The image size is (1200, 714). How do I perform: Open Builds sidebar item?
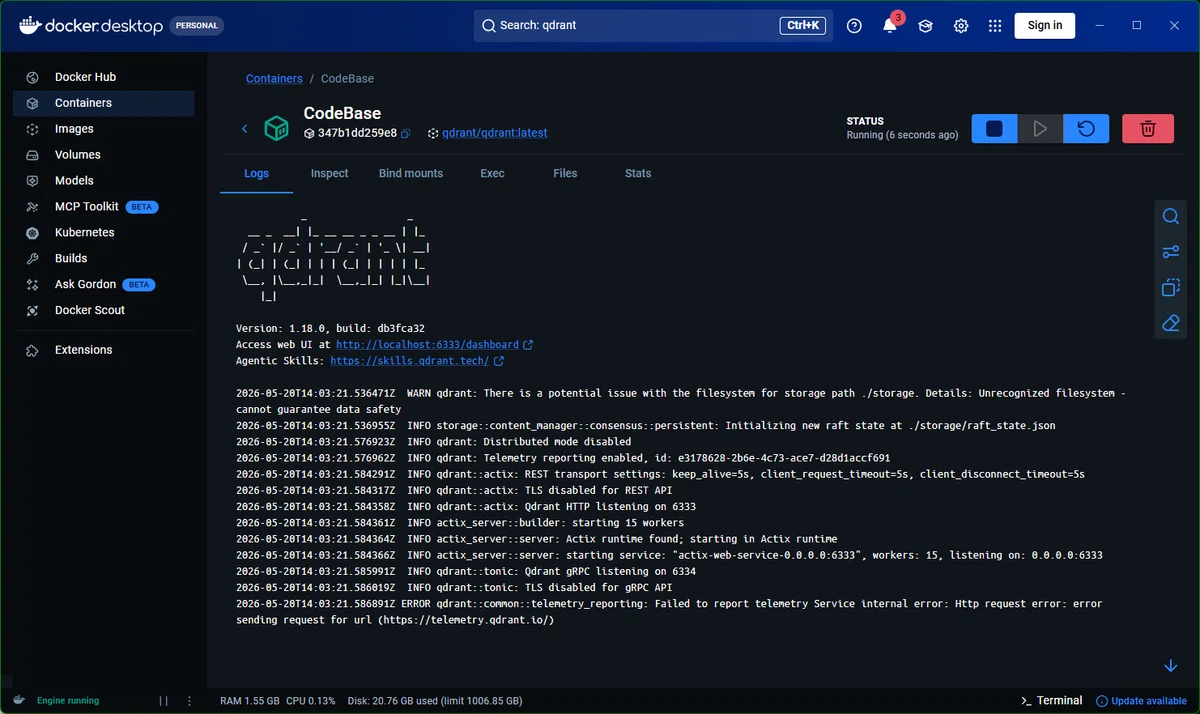[103, 258]
